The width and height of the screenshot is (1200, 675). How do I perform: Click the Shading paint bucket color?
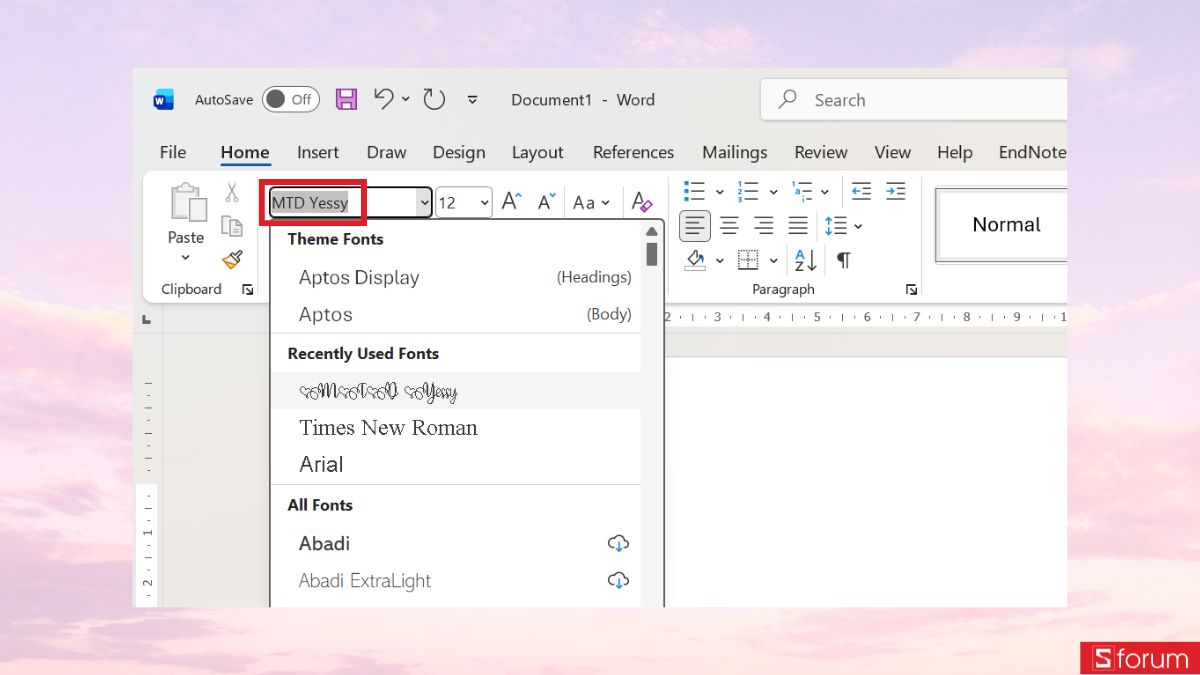[x=696, y=260]
